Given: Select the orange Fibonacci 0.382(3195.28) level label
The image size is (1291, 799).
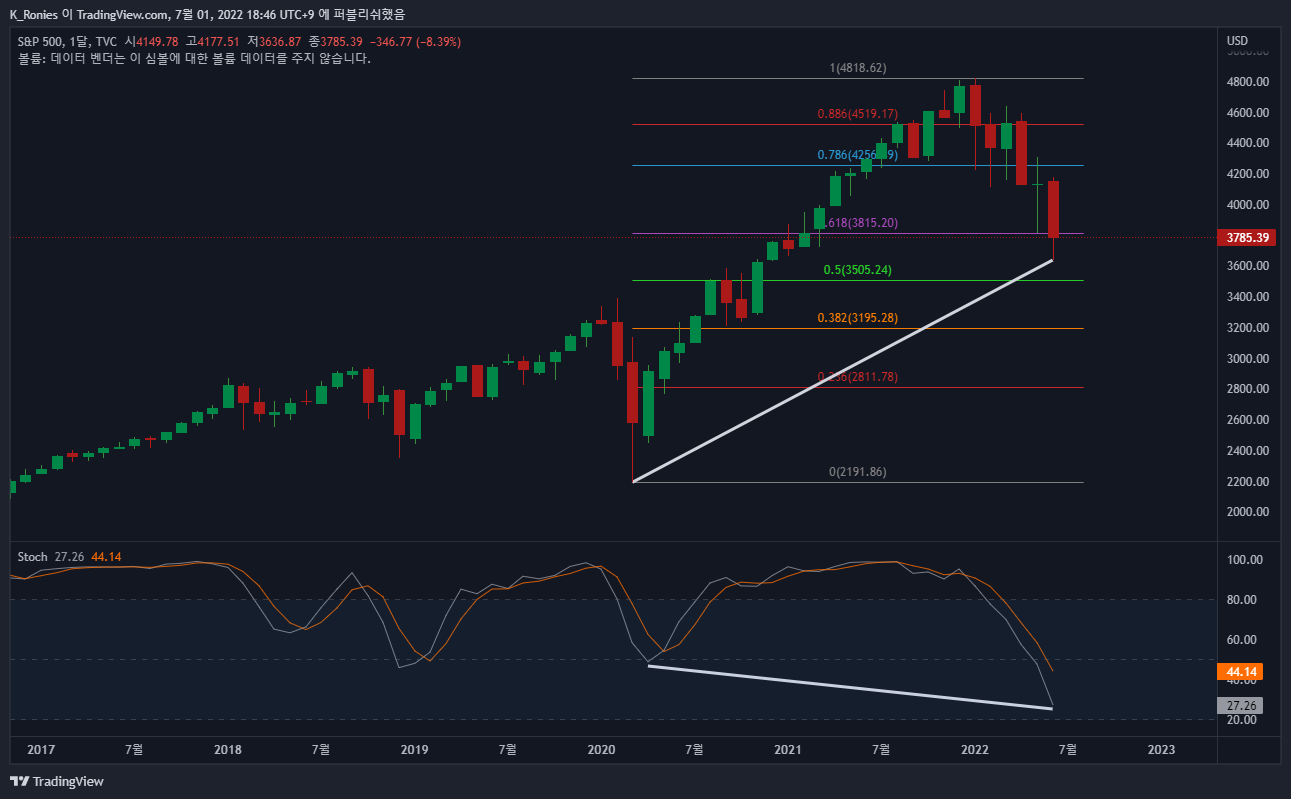Looking at the screenshot, I should pos(857,318).
